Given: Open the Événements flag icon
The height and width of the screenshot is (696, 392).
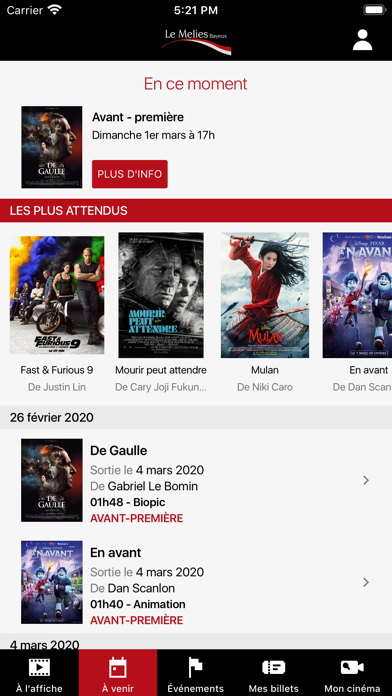Looking at the screenshot, I should point(196,667).
